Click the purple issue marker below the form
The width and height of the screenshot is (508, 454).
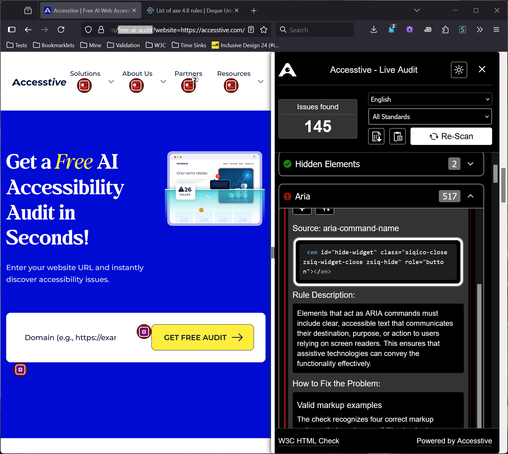tap(20, 370)
